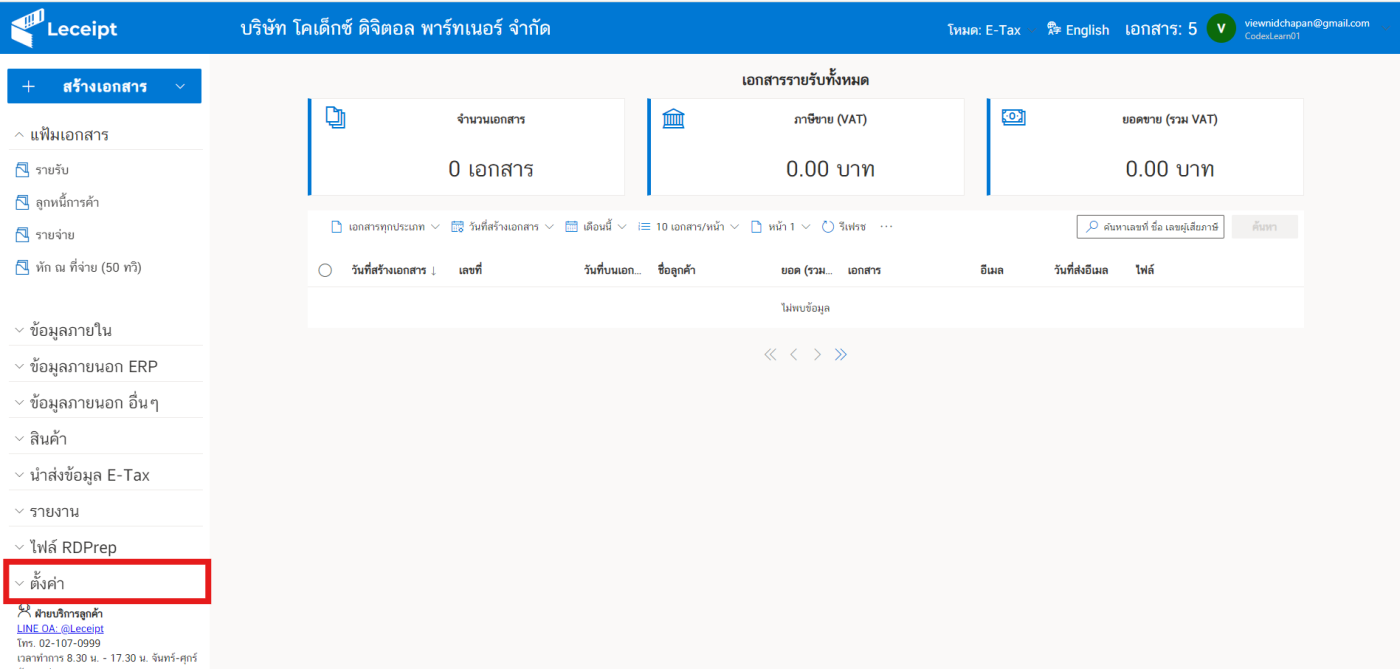
Task: Open รายรับ in the document folder list
Action: pos(51,170)
